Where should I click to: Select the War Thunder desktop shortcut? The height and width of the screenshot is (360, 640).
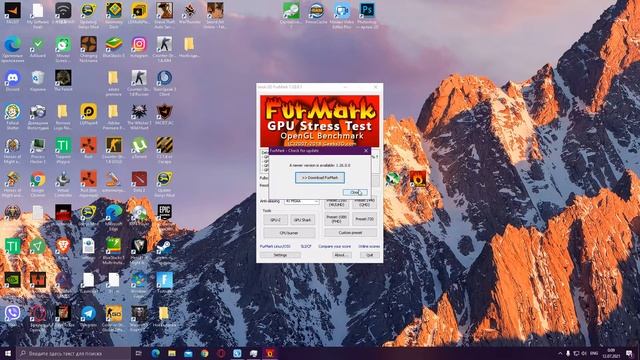click(x=190, y=13)
